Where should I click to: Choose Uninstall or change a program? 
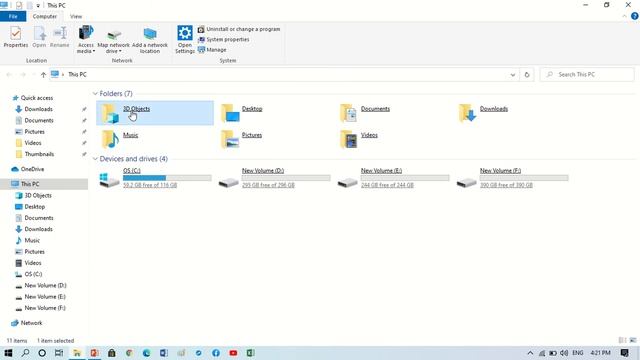(x=239, y=29)
